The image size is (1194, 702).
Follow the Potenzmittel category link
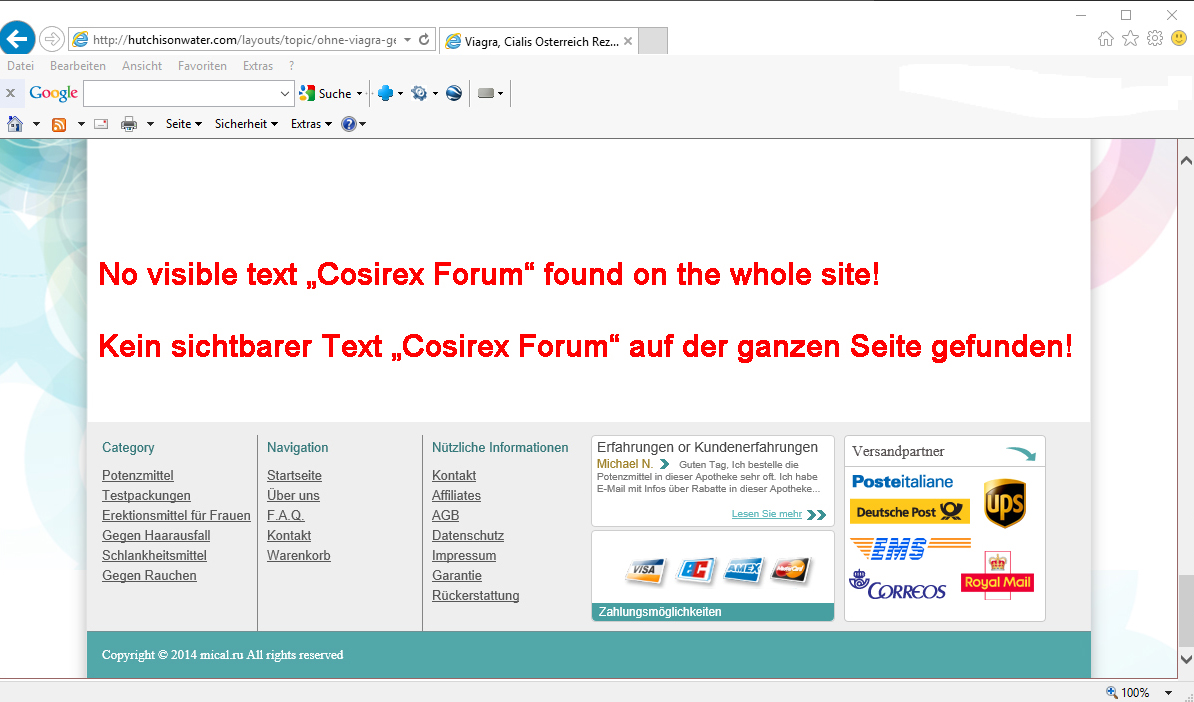tap(138, 475)
